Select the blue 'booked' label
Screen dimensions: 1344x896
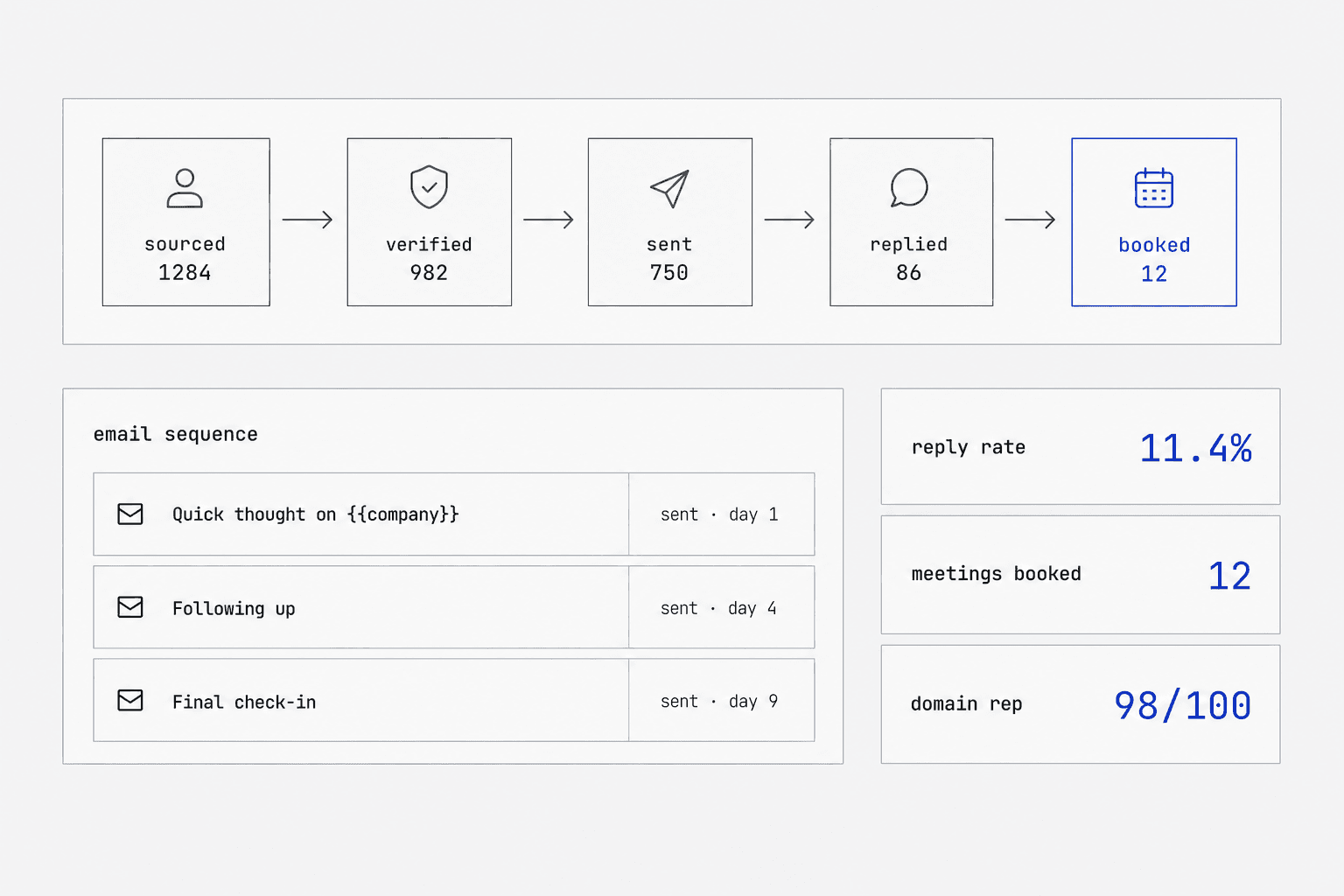(x=1154, y=245)
